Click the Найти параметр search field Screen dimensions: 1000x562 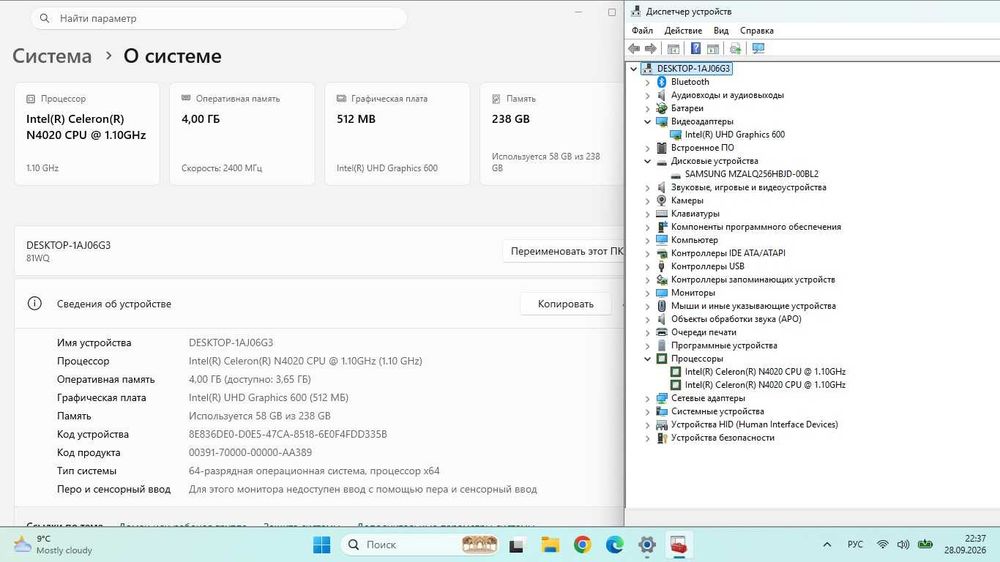(x=219, y=18)
